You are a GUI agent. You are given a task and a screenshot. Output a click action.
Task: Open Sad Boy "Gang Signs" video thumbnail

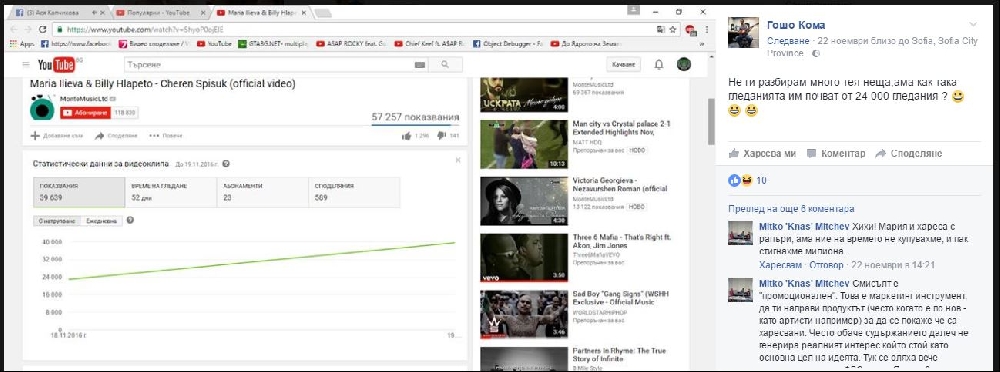pyautogui.click(x=523, y=314)
